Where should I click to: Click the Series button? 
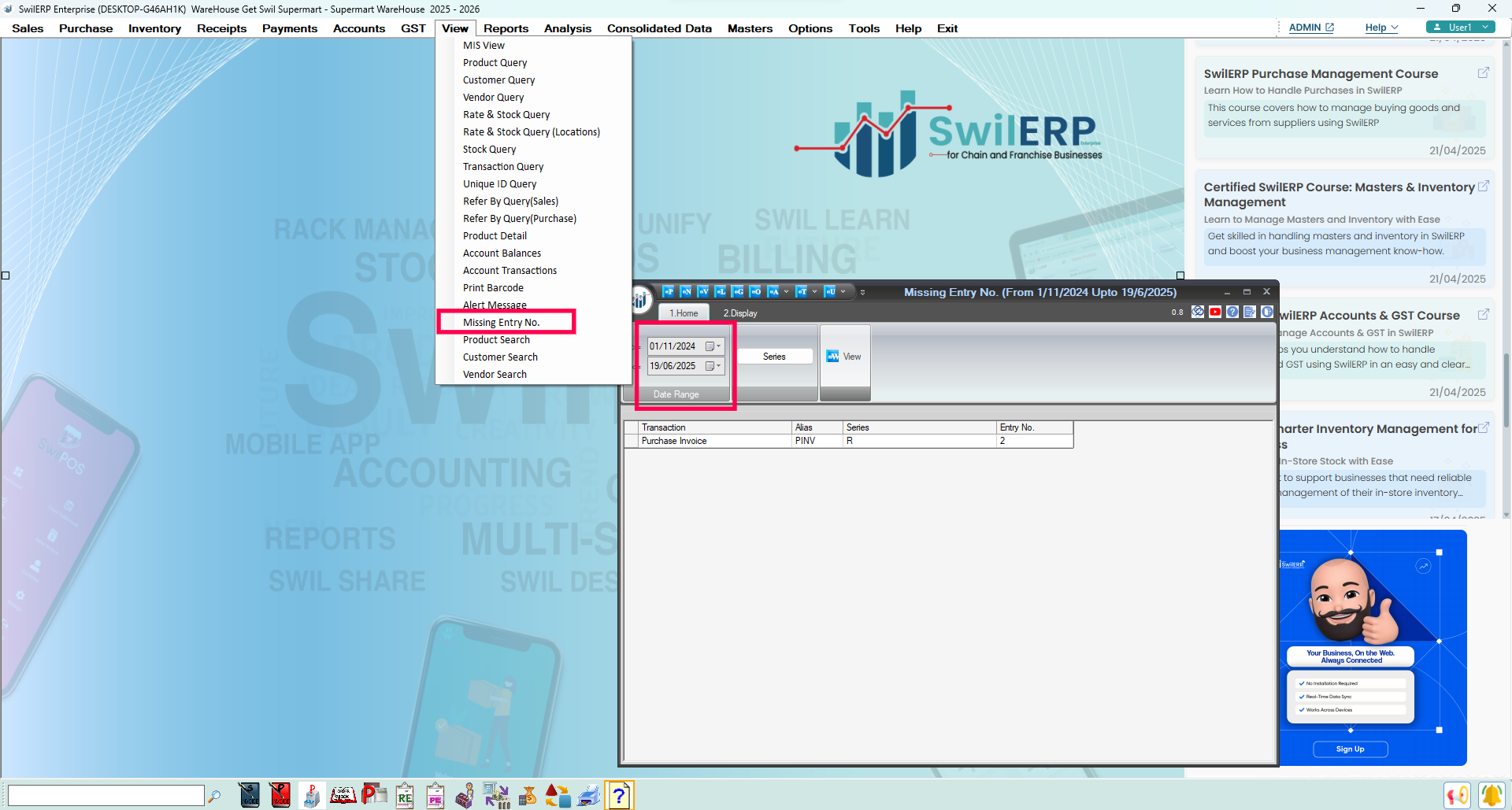click(x=774, y=357)
